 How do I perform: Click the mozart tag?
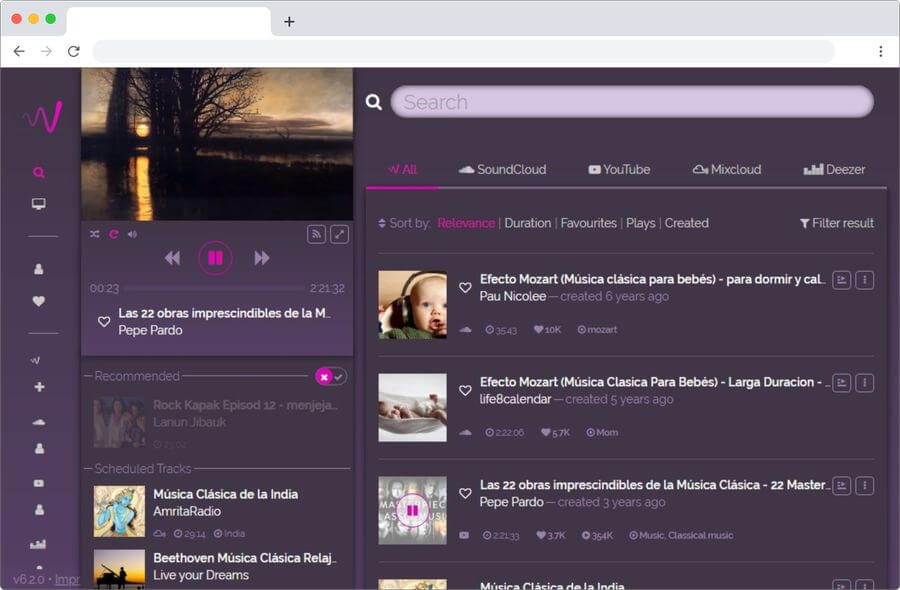click(x=597, y=329)
